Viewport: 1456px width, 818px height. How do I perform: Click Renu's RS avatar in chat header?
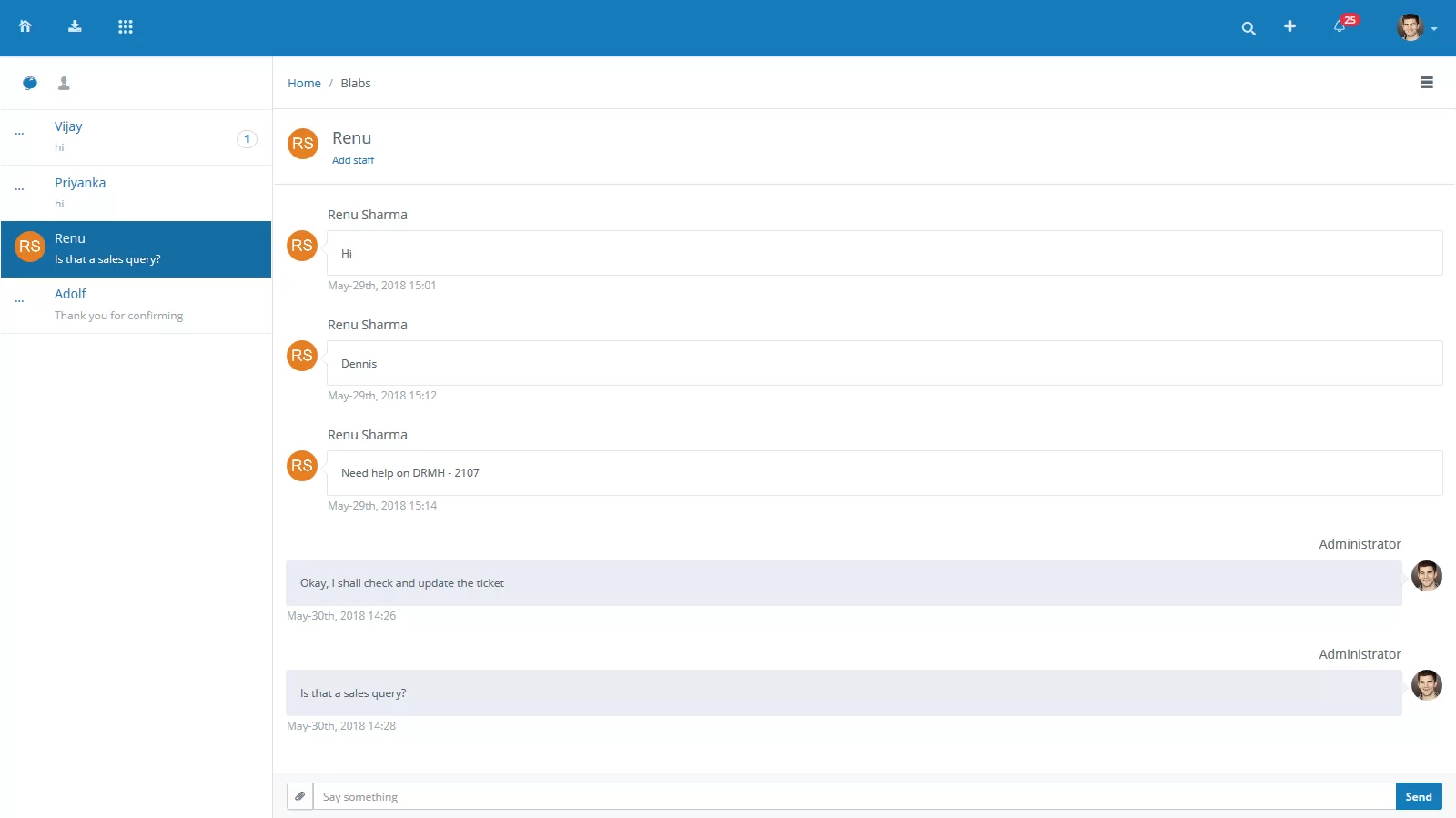(x=303, y=144)
